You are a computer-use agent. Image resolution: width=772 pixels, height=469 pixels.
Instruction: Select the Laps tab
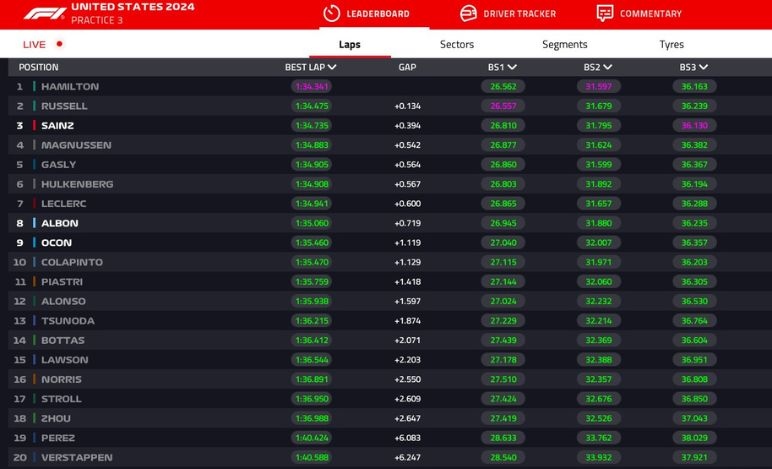(x=349, y=44)
